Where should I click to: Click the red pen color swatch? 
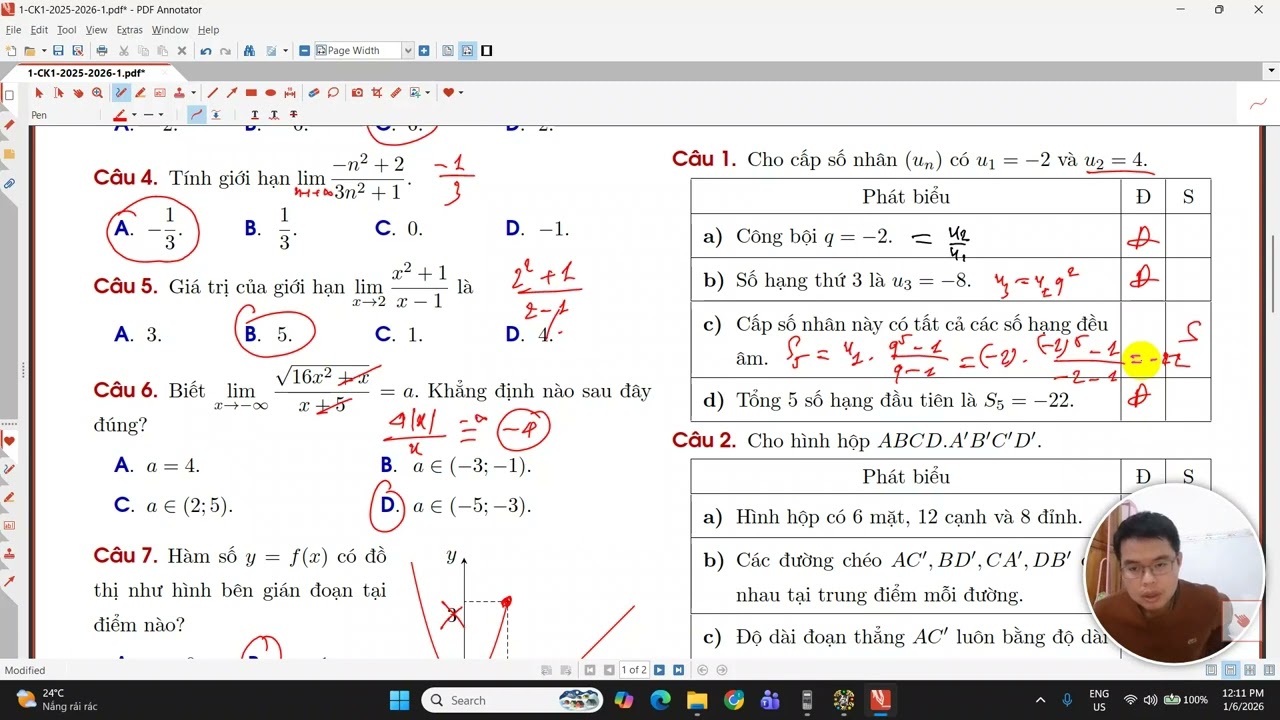120,114
